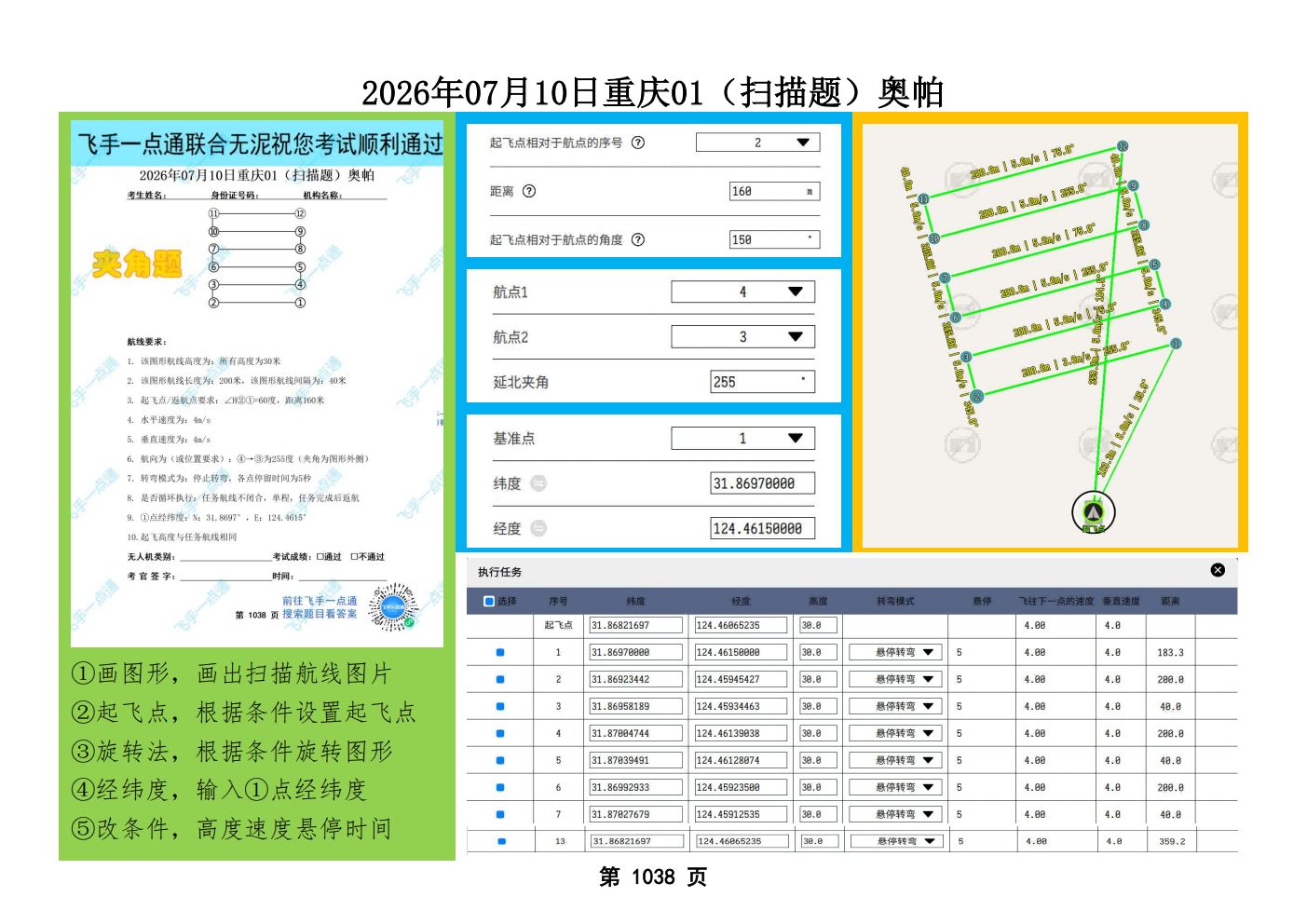Click the 距离 input showing 160
Image resolution: width=1307 pixels, height=924 pixels.
coord(775,191)
